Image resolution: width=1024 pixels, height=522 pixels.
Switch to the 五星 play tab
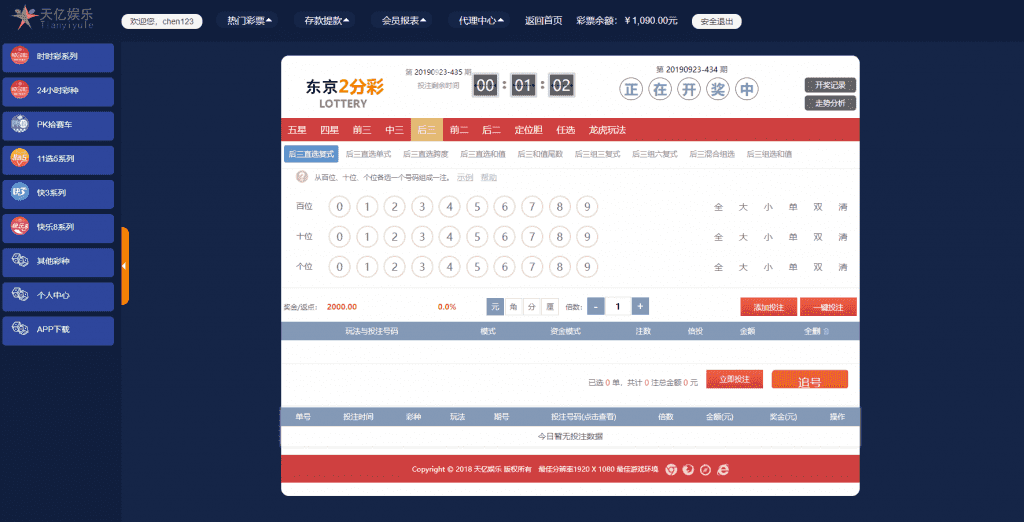[297, 130]
